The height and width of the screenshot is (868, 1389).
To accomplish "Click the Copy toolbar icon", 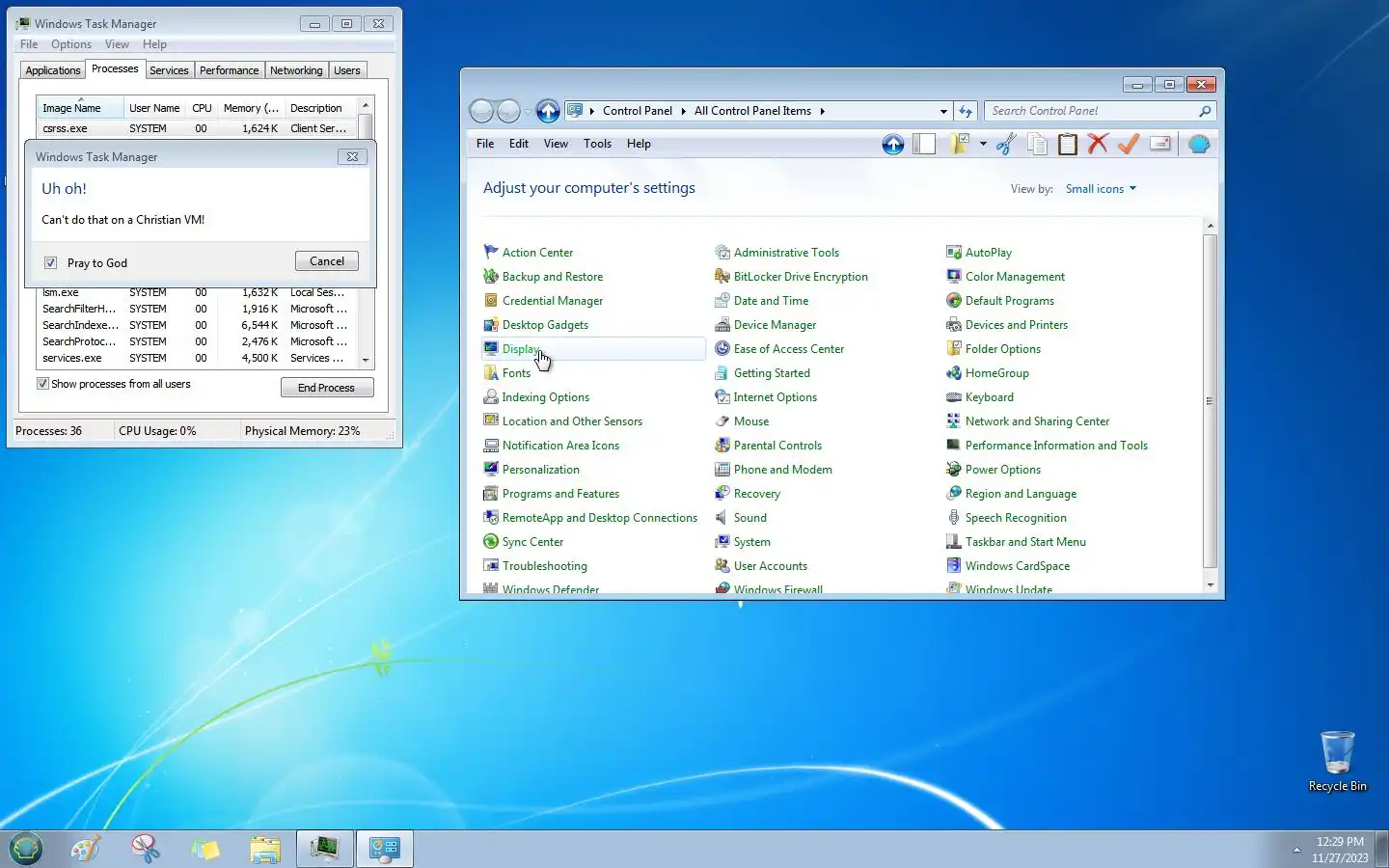I will point(1037,145).
